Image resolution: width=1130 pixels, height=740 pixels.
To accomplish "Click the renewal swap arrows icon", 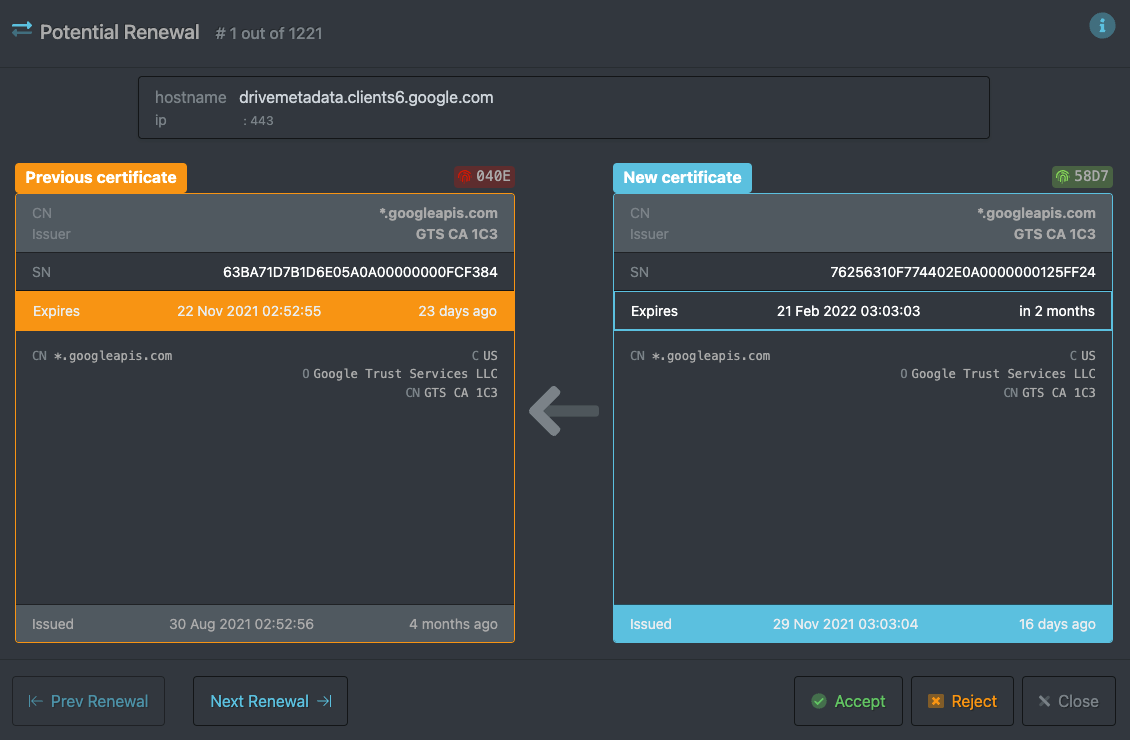I will pos(21,32).
